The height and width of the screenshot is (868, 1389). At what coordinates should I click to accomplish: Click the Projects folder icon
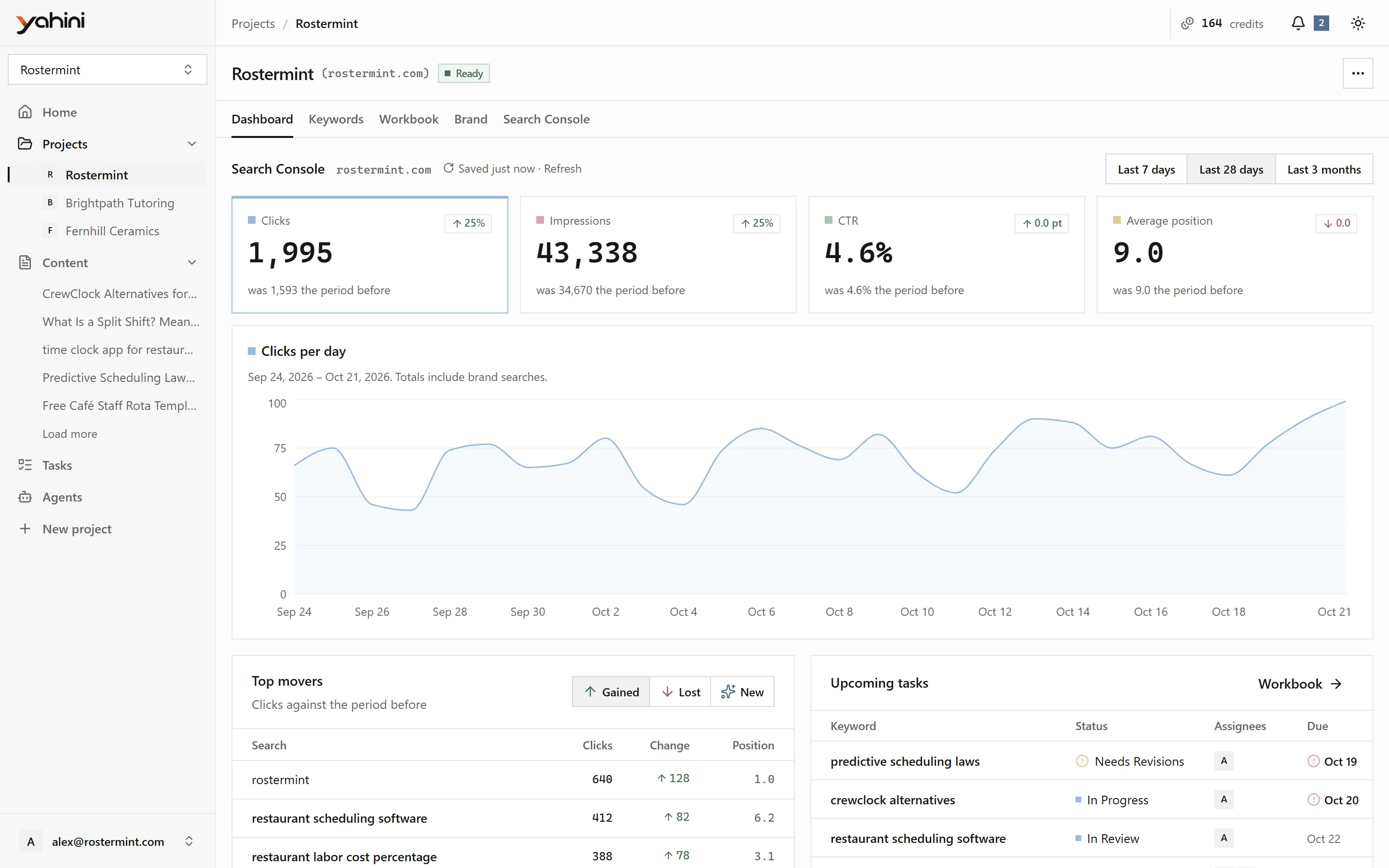tap(25, 144)
